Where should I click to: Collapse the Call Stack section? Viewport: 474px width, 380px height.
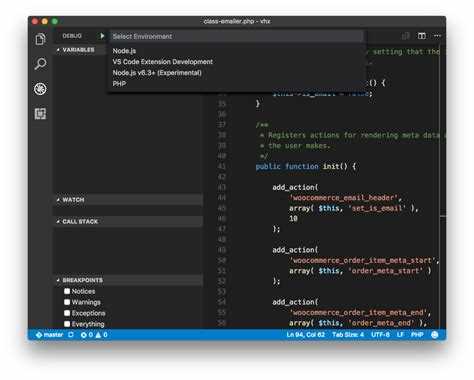pos(129,221)
